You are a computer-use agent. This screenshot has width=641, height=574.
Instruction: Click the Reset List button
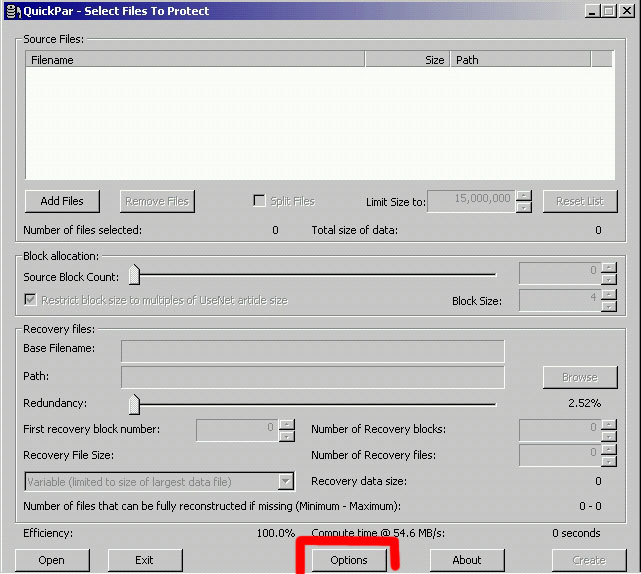tap(580, 201)
